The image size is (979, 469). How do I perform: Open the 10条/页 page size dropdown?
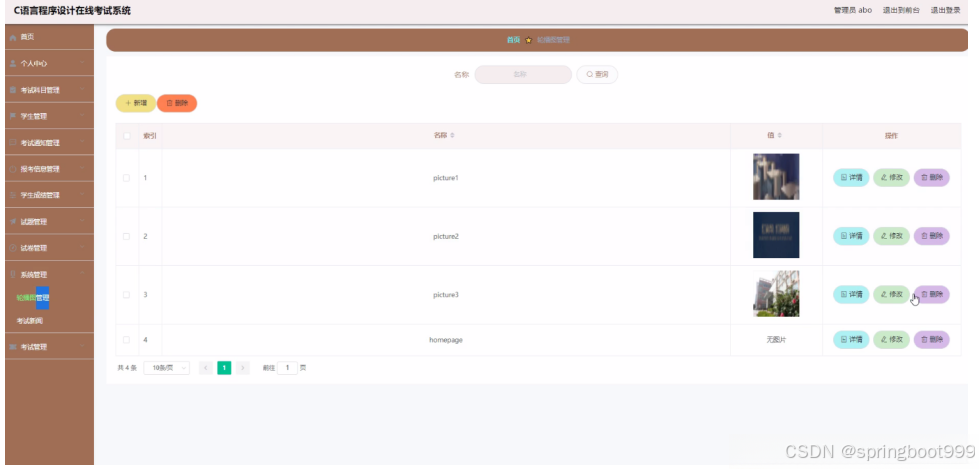(167, 368)
